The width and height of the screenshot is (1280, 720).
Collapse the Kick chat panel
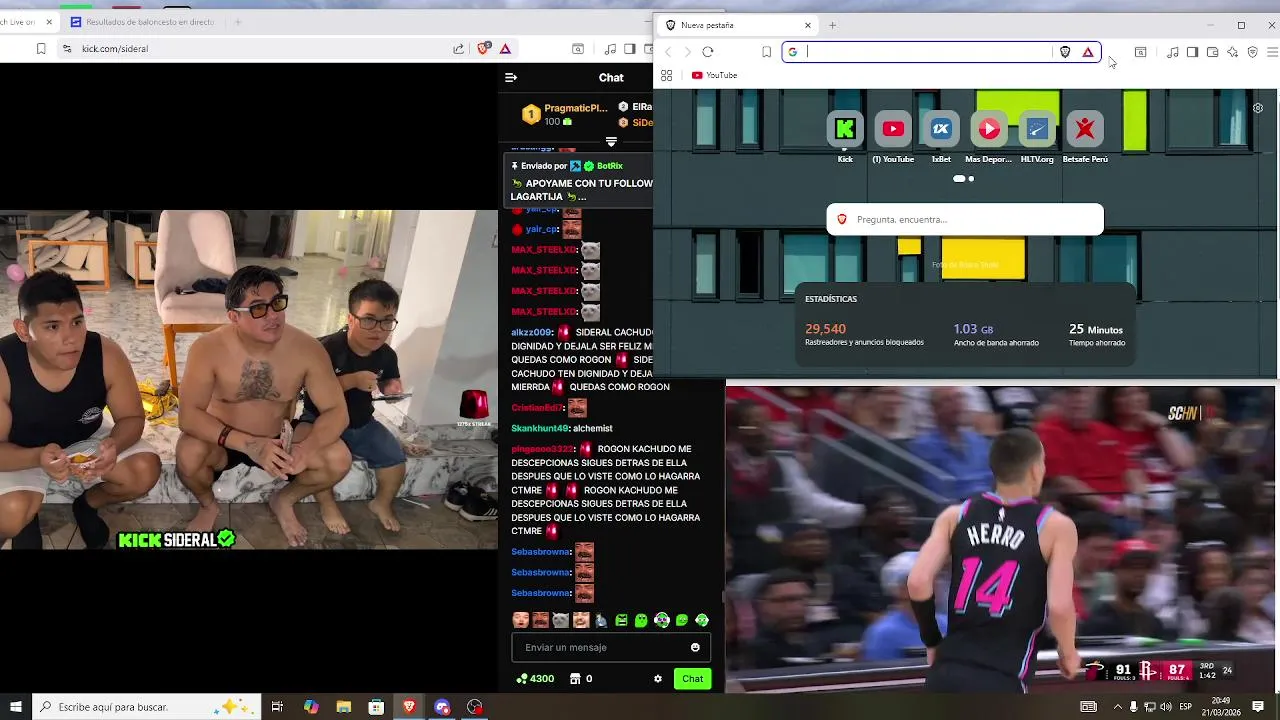pyautogui.click(x=511, y=77)
